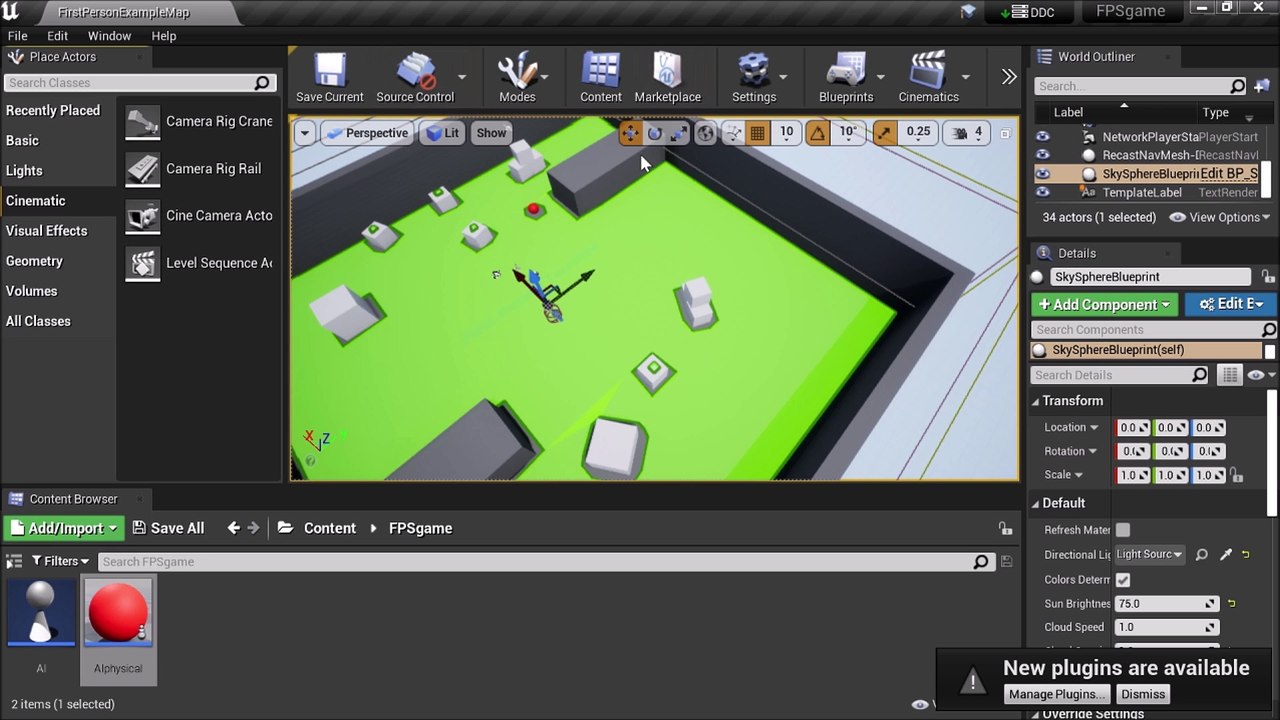Switch the world/local coordinate system globe
This screenshot has height=720, width=1280.
point(706,133)
